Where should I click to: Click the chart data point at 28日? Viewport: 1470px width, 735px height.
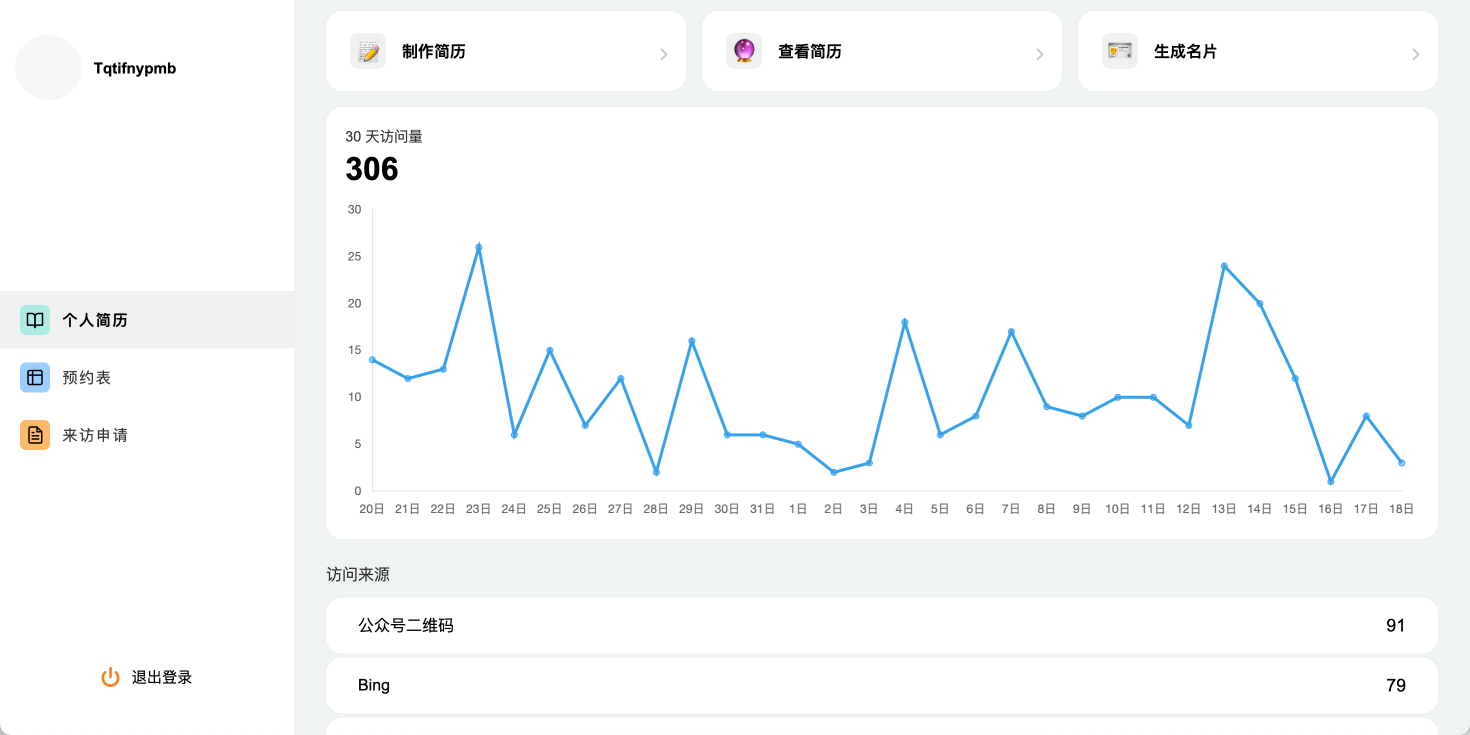tap(656, 472)
